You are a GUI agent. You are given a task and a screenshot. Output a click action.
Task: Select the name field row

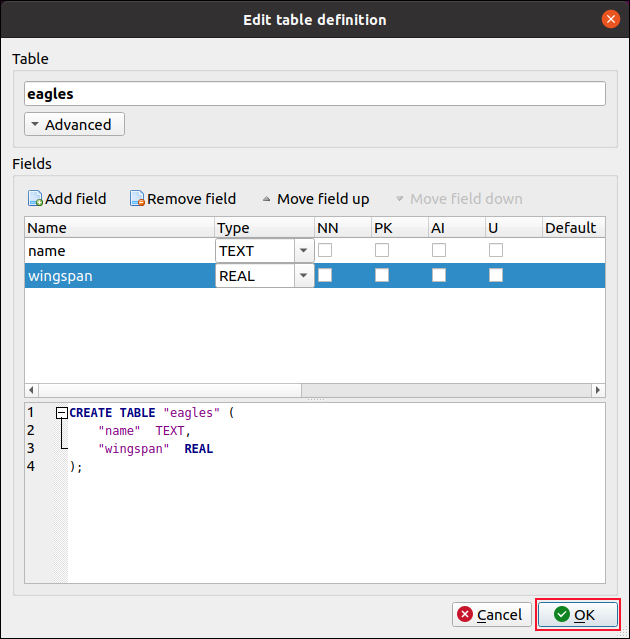pos(118,251)
